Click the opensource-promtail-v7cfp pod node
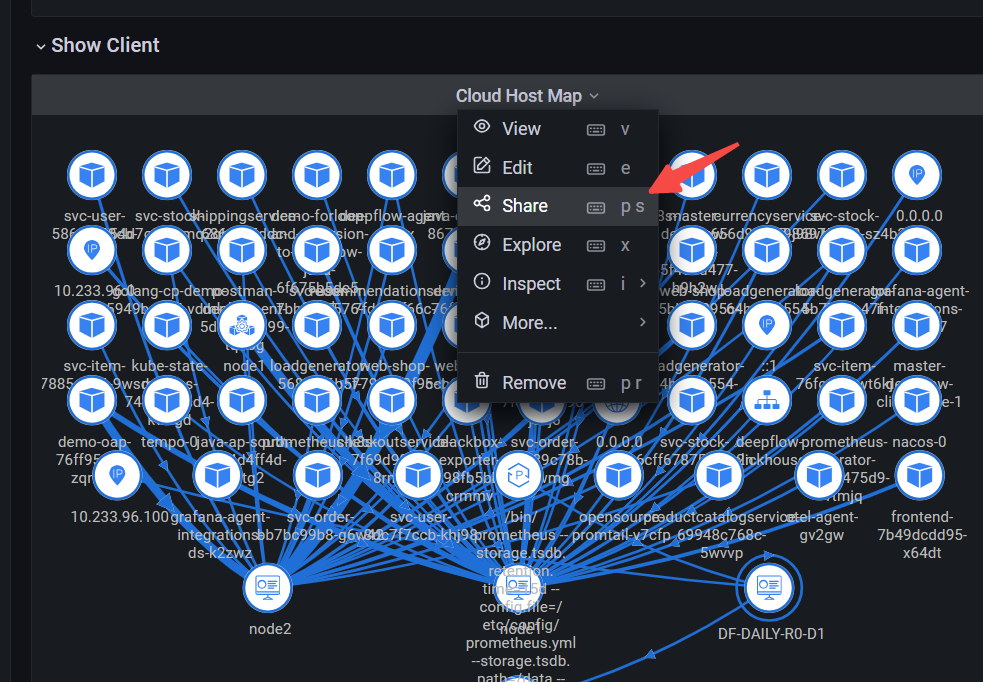Viewport: 983px width, 682px height. click(x=618, y=476)
